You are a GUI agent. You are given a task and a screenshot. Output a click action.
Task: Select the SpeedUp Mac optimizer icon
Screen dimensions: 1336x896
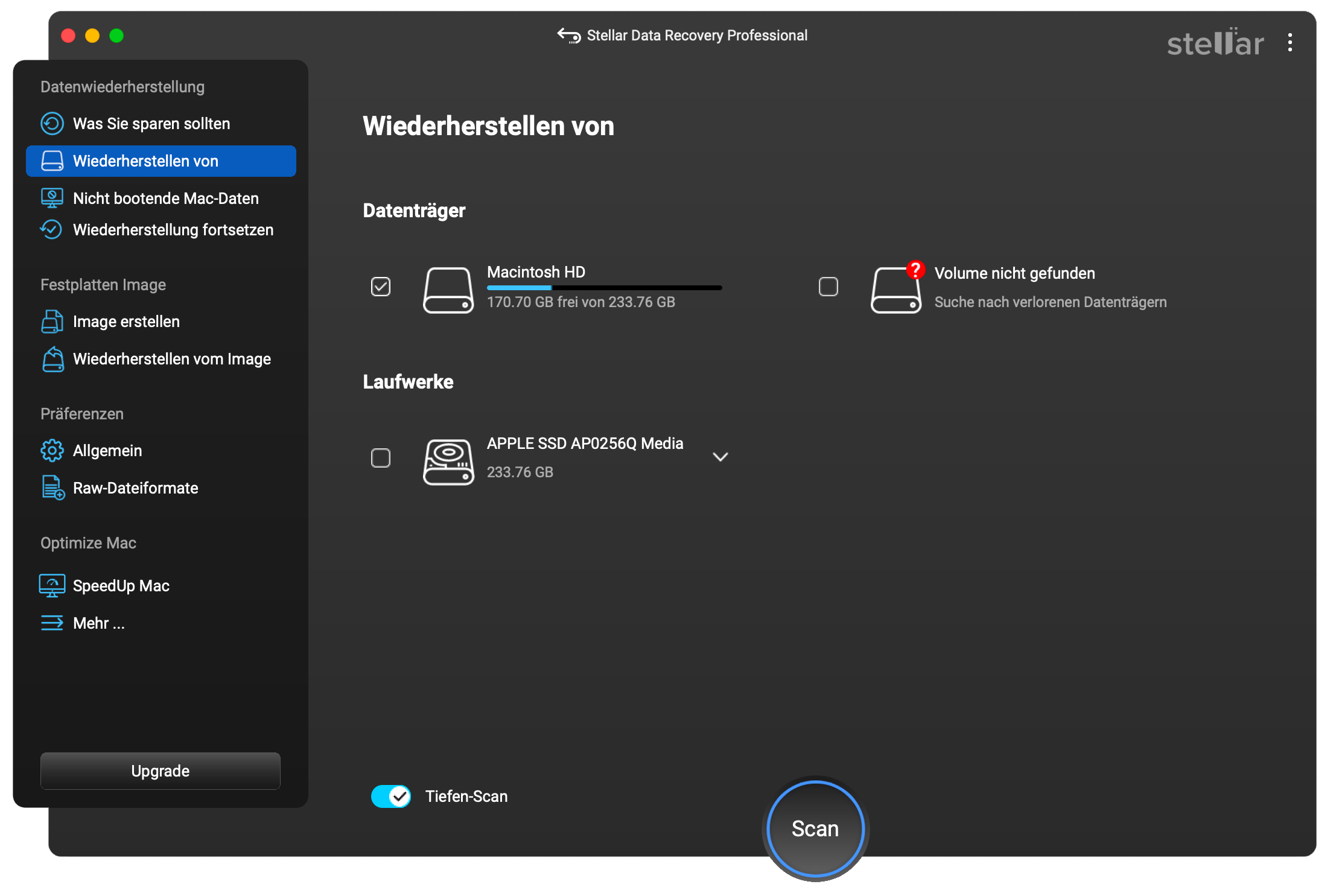coord(52,585)
